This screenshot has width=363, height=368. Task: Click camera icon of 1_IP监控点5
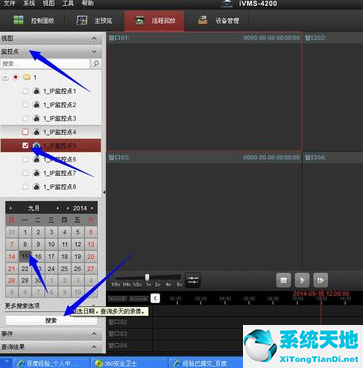(x=37, y=146)
